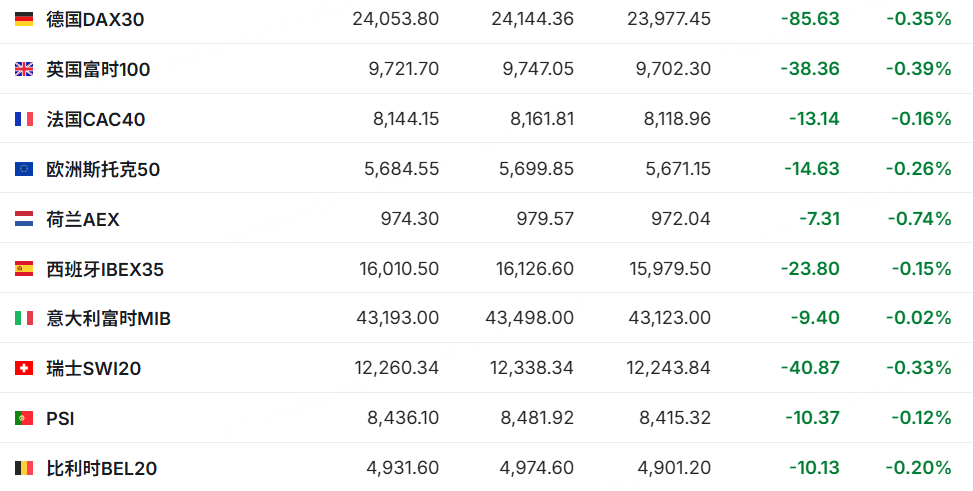
Task: Click the German flag icon
Action: tap(24, 19)
